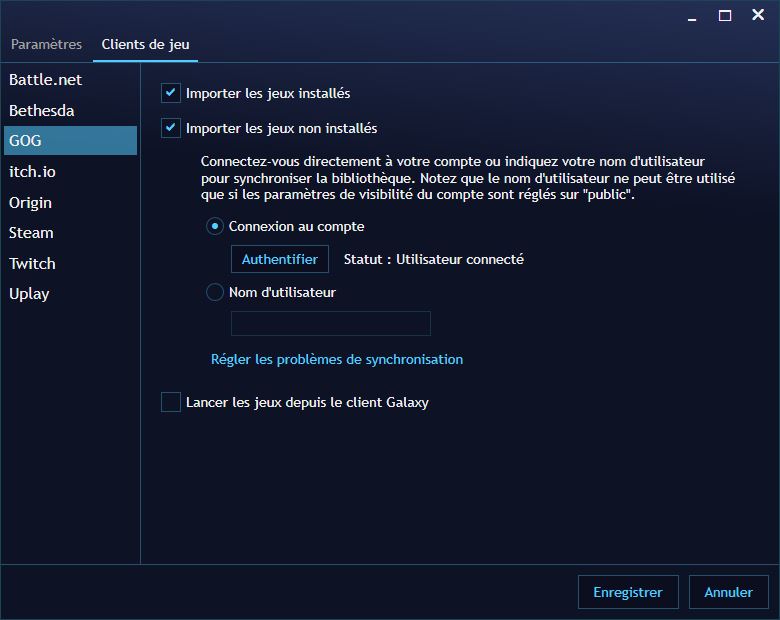Select GOG in the client list

point(70,140)
